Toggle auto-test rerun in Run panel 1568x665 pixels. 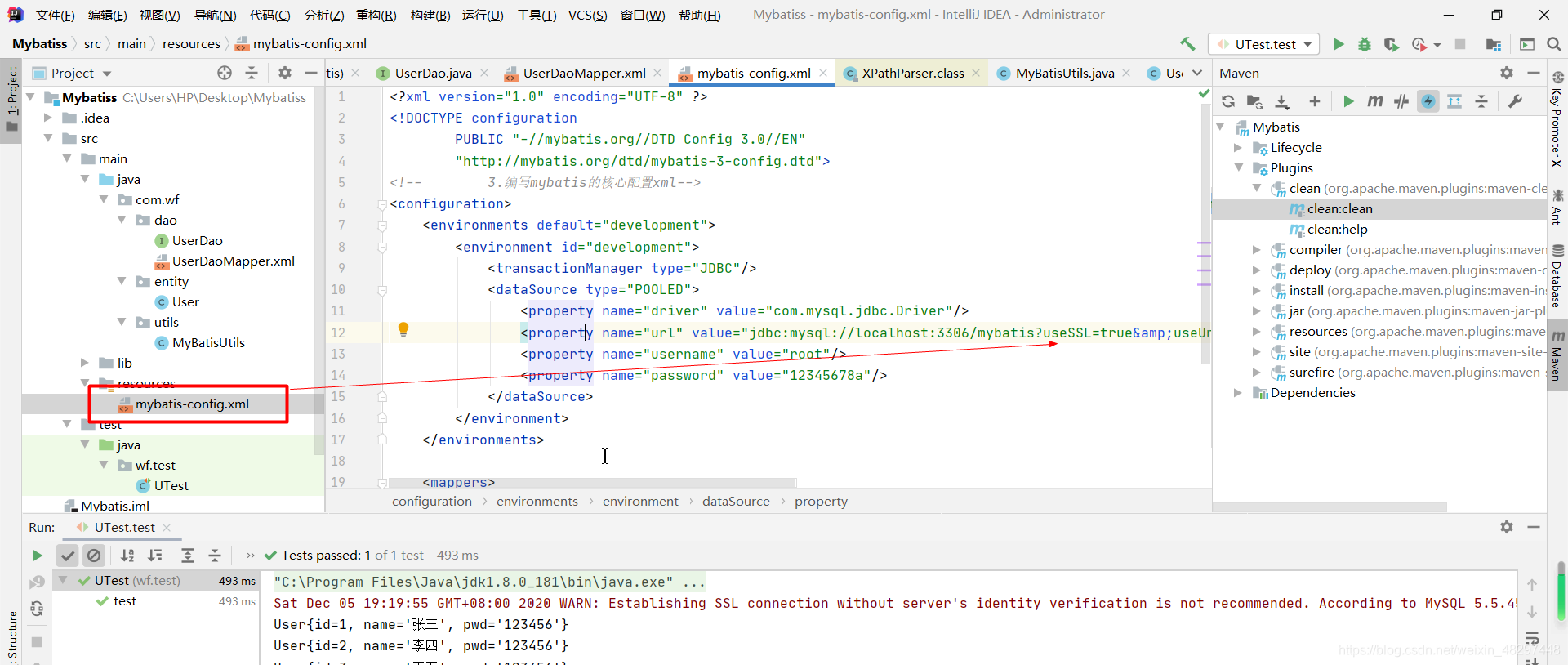click(x=37, y=609)
